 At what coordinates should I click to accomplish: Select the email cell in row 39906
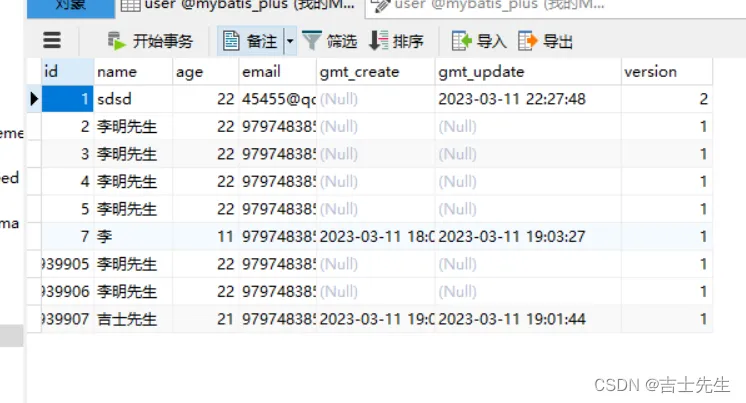click(277, 292)
